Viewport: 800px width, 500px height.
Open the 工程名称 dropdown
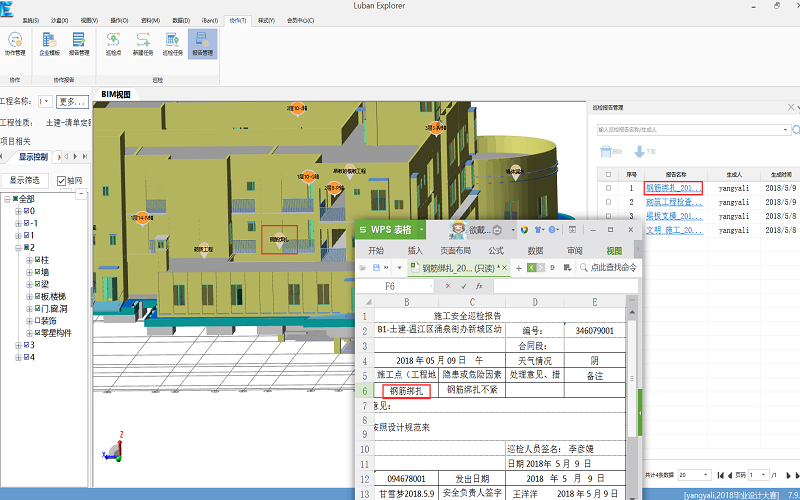pos(45,101)
